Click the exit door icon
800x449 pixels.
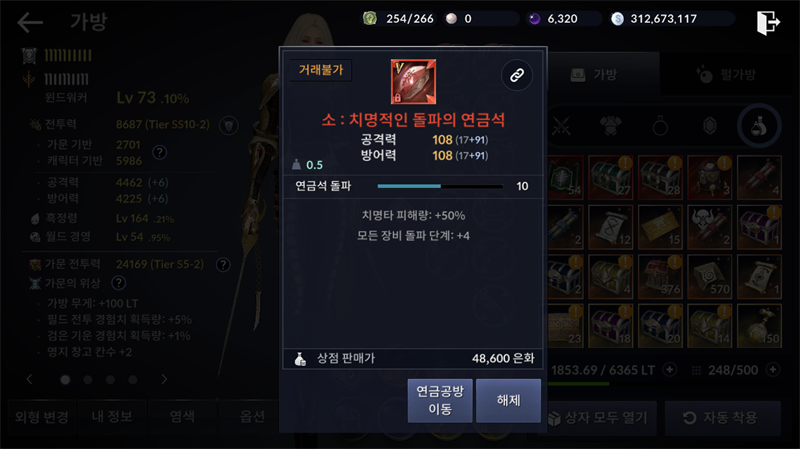[768, 22]
